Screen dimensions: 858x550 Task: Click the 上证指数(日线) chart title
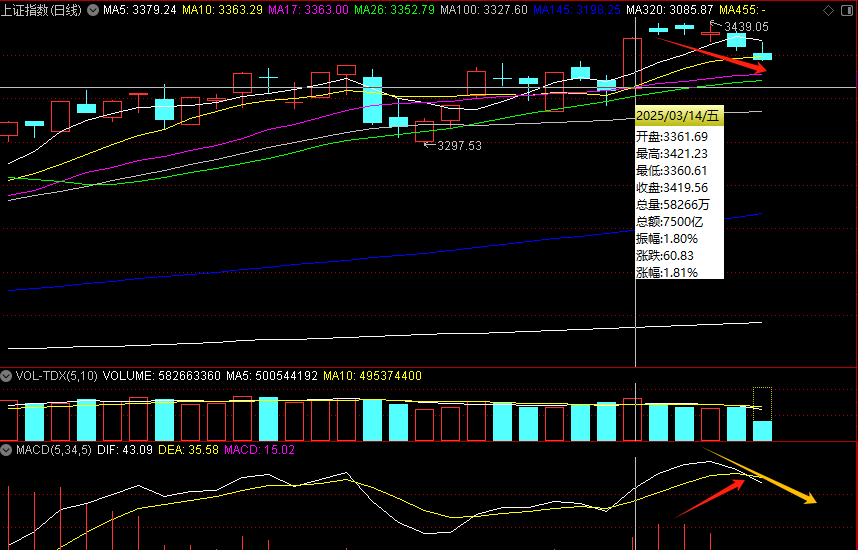pyautogui.click(x=42, y=10)
